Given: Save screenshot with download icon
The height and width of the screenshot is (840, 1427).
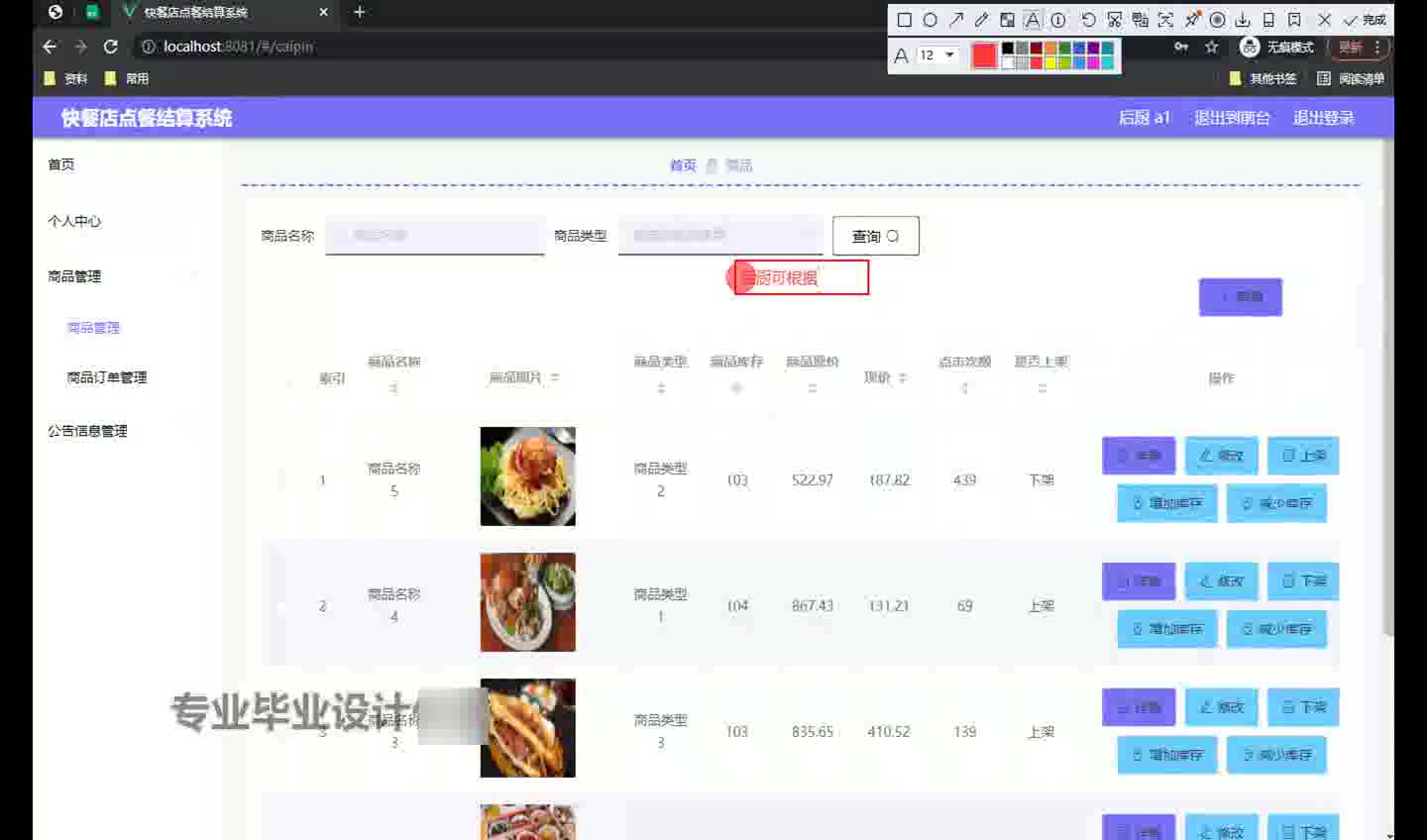Looking at the screenshot, I should point(1243,20).
